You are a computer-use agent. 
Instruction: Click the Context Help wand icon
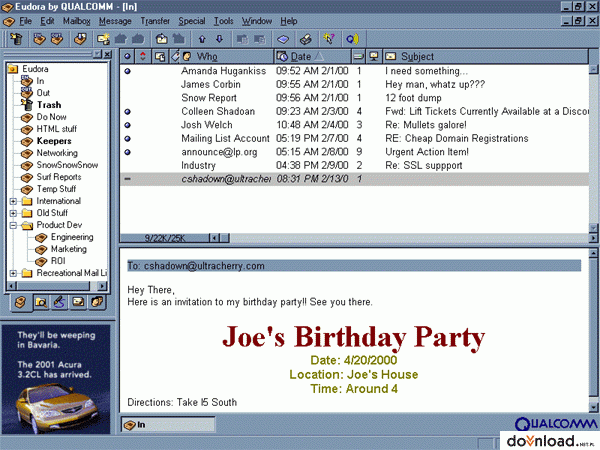[328, 39]
